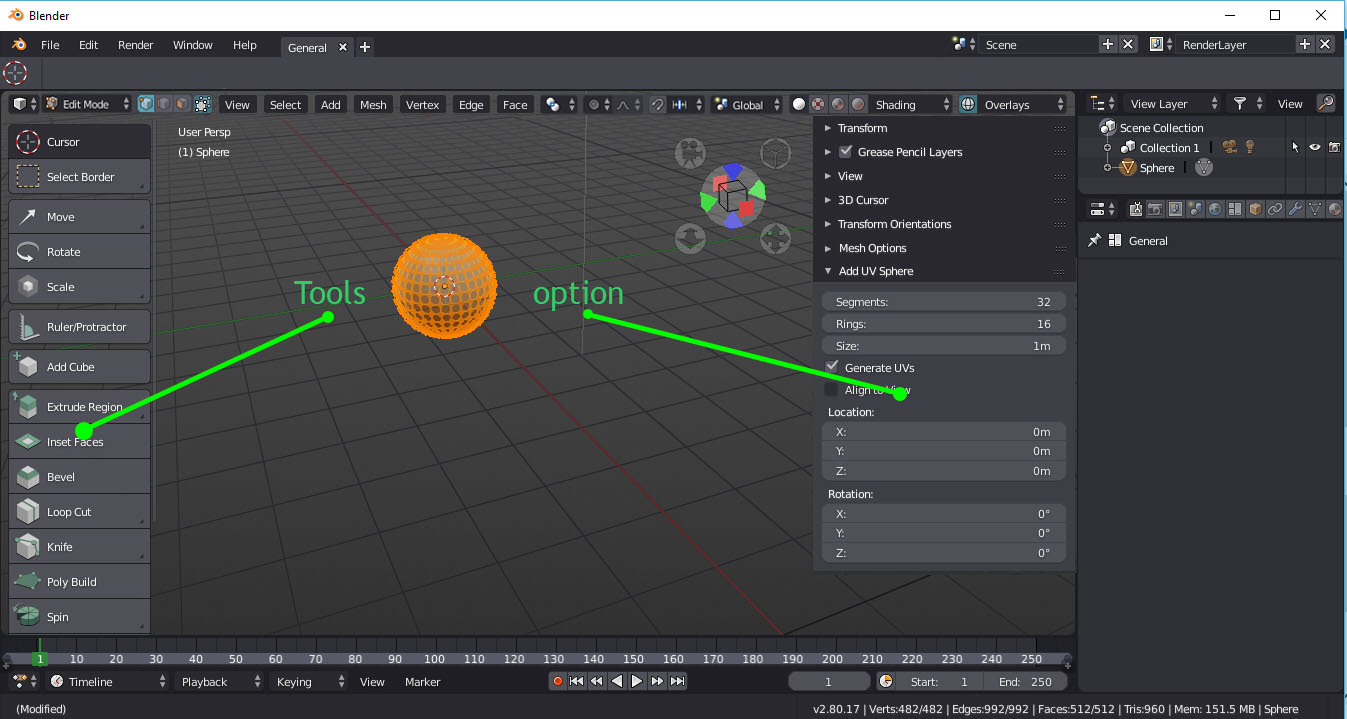This screenshot has height=719, width=1347.
Task: Open the World properties globe tab
Action: (1215, 209)
